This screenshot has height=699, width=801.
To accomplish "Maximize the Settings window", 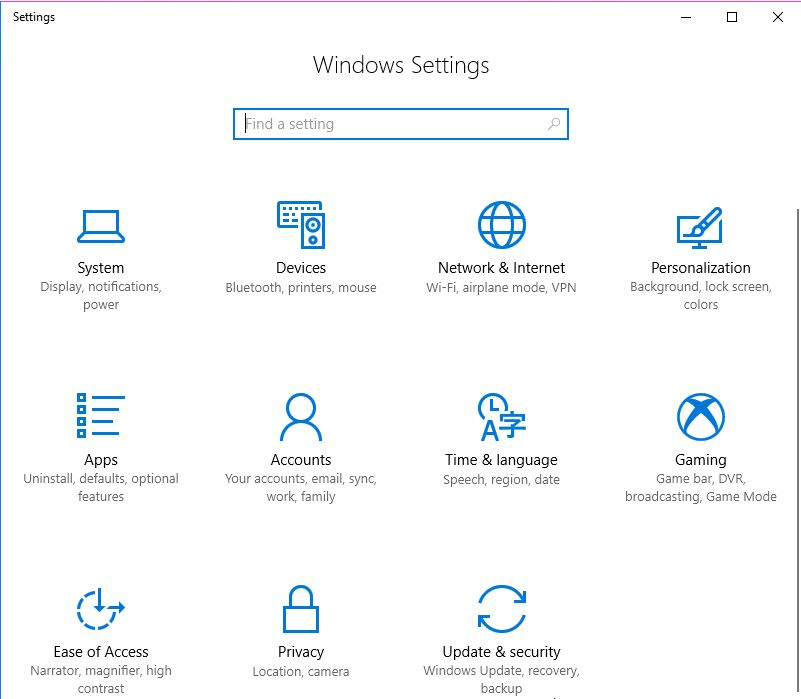I will [732, 17].
